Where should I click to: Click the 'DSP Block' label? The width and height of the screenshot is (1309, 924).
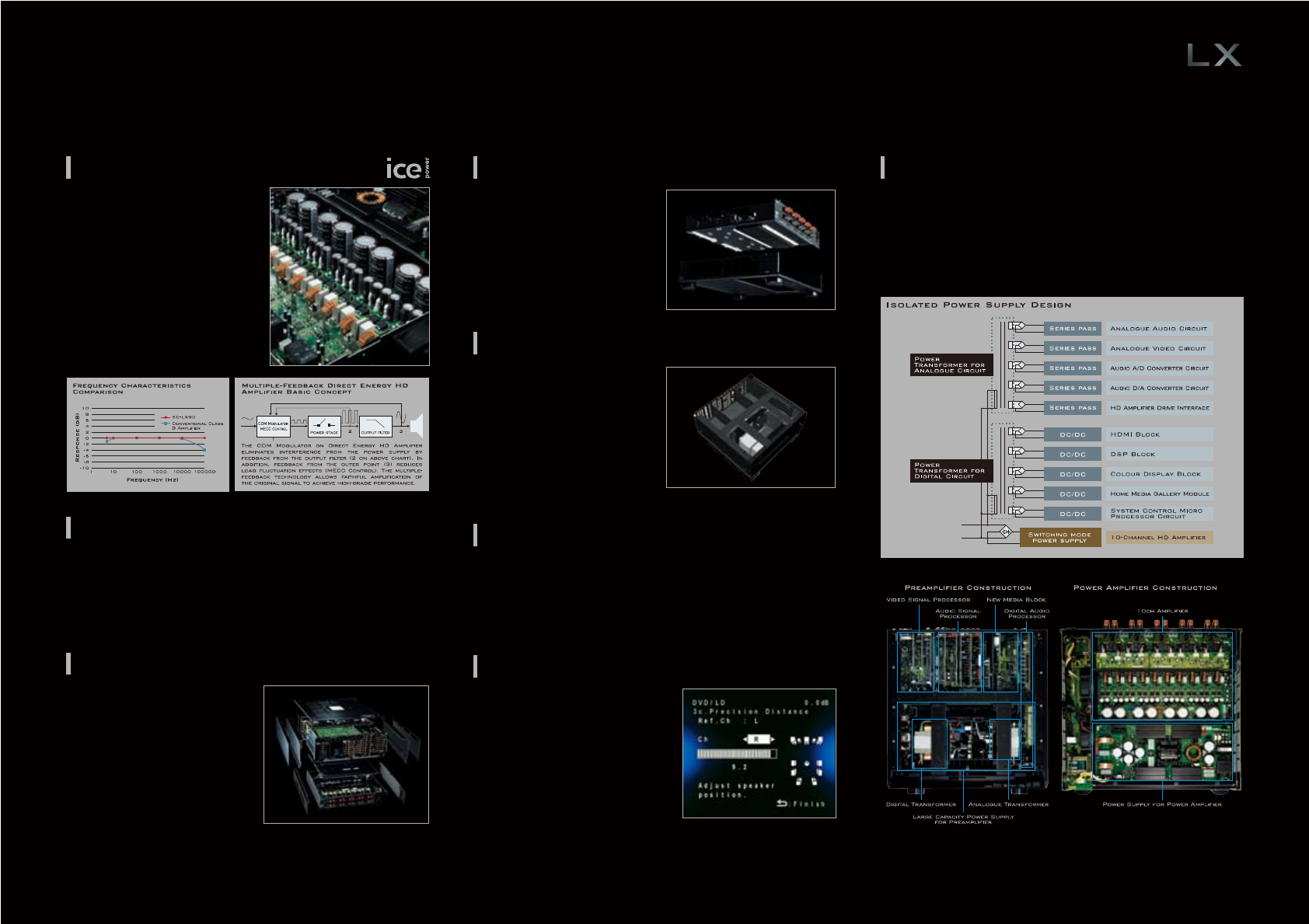click(1159, 455)
